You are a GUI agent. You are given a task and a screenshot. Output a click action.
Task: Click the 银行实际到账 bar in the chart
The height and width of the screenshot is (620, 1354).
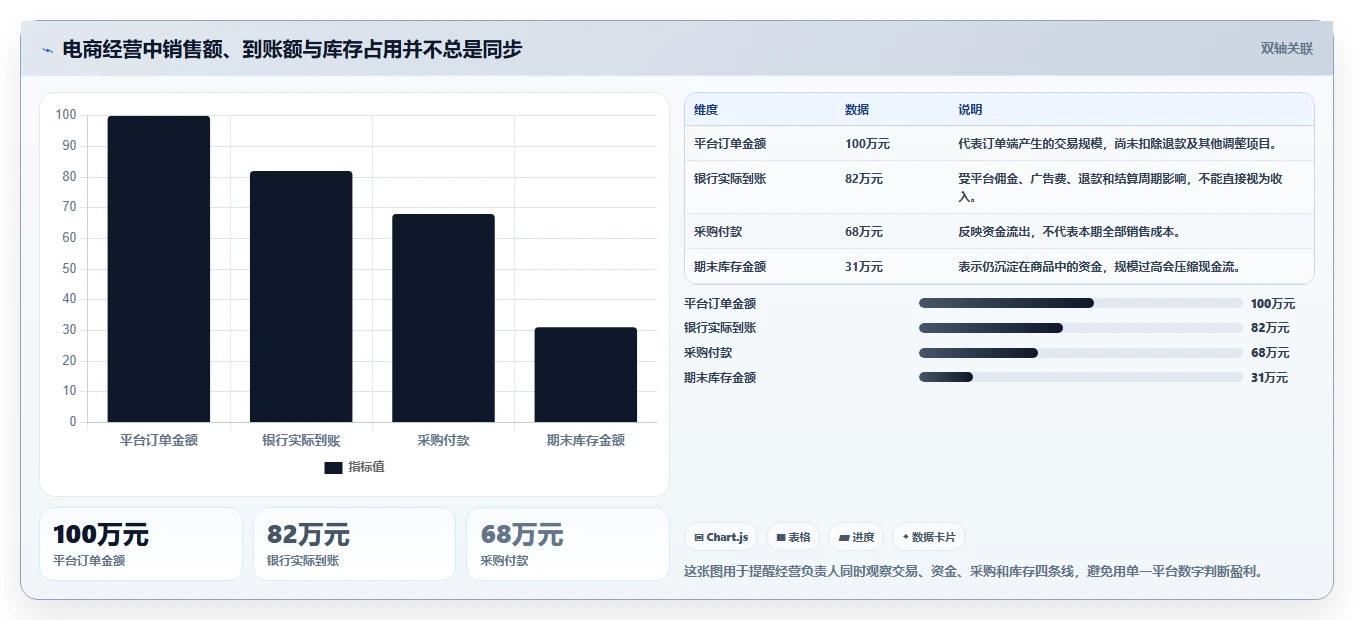pos(301,297)
